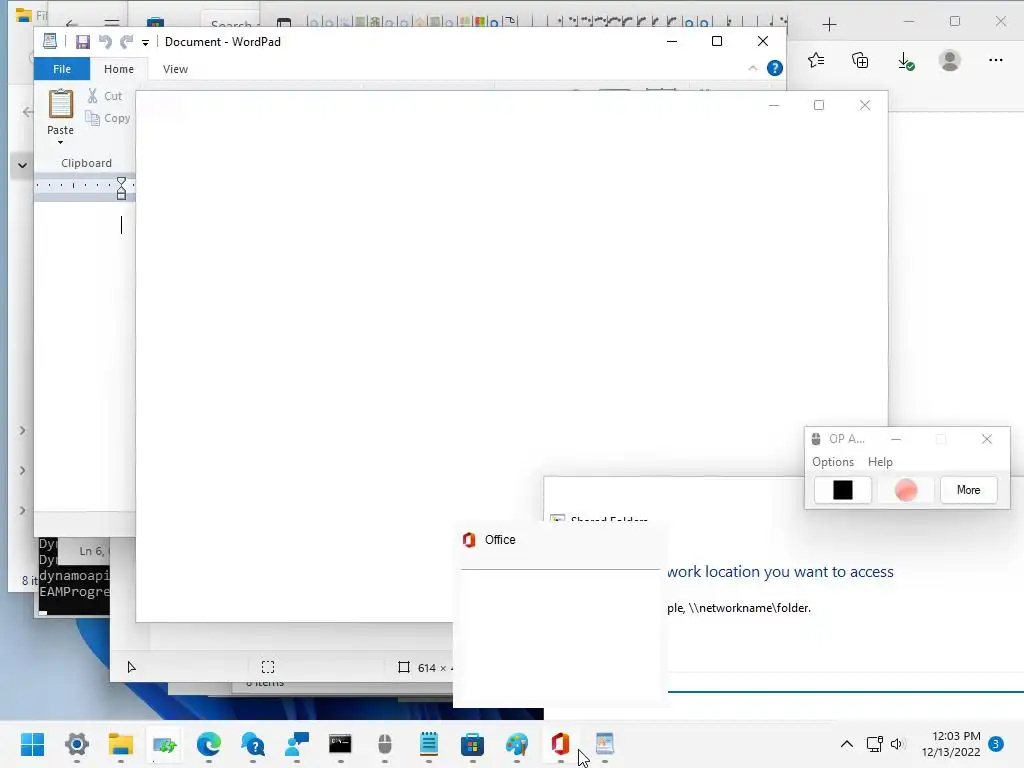Open Get Help app from taskbar
The width and height of the screenshot is (1024, 768).
[252, 744]
